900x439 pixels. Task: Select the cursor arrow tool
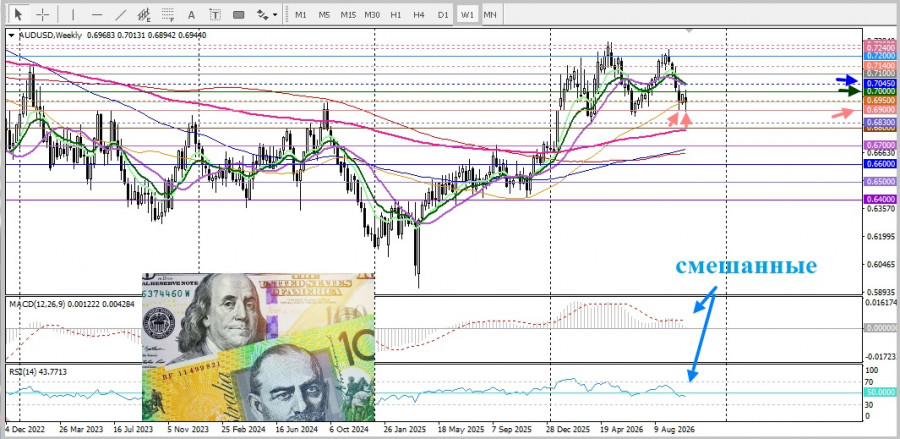coord(19,14)
